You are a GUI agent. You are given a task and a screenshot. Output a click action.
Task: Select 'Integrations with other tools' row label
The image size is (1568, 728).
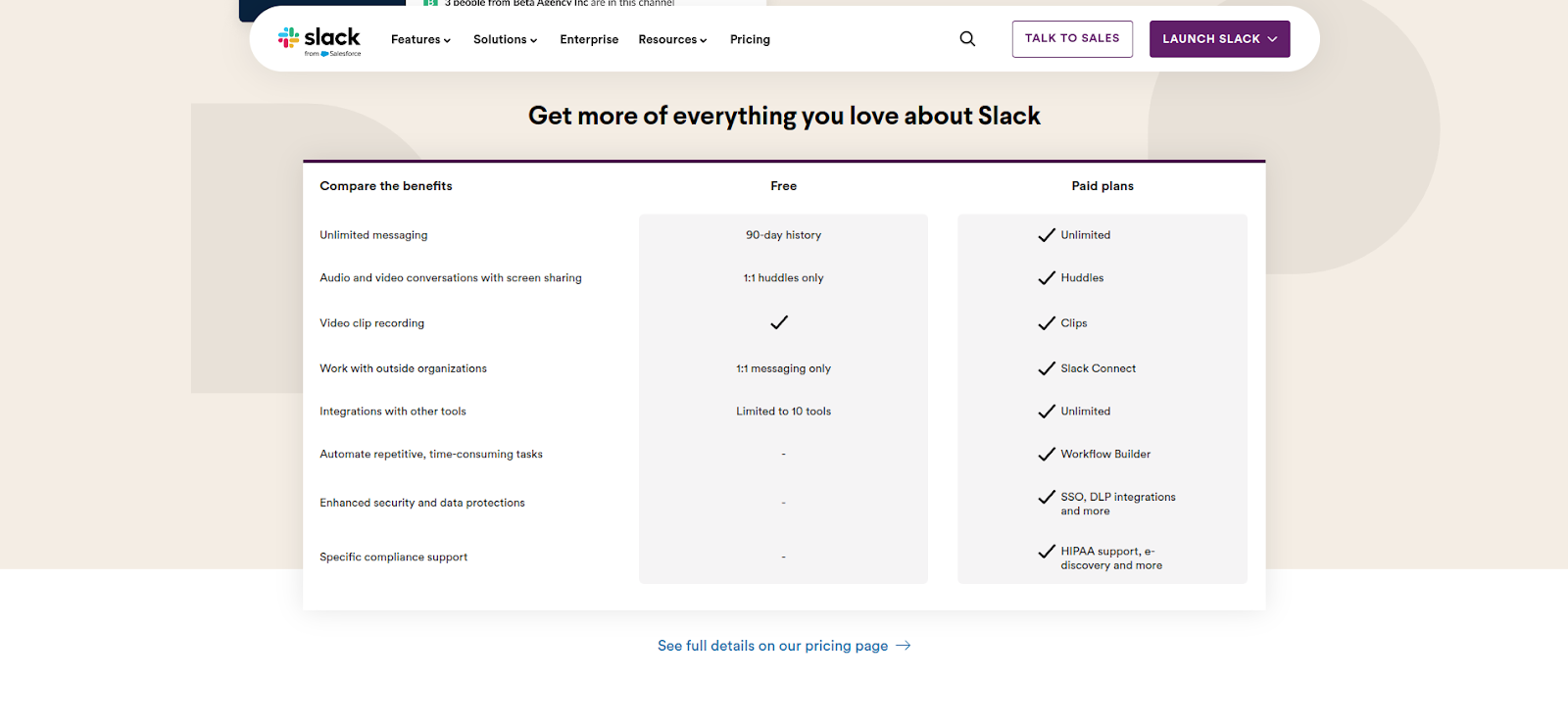pos(393,412)
